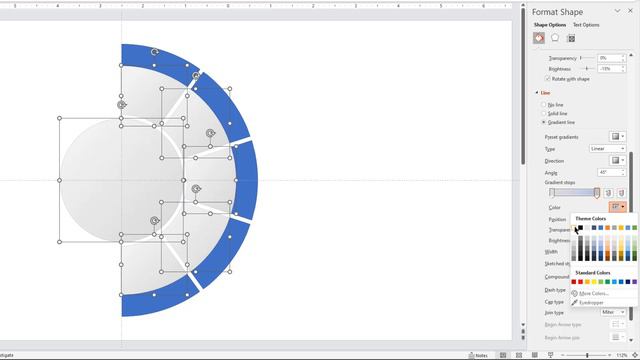Click the add gradient stop icon
Image resolution: width=640 pixels, height=360 pixels.
point(608,193)
